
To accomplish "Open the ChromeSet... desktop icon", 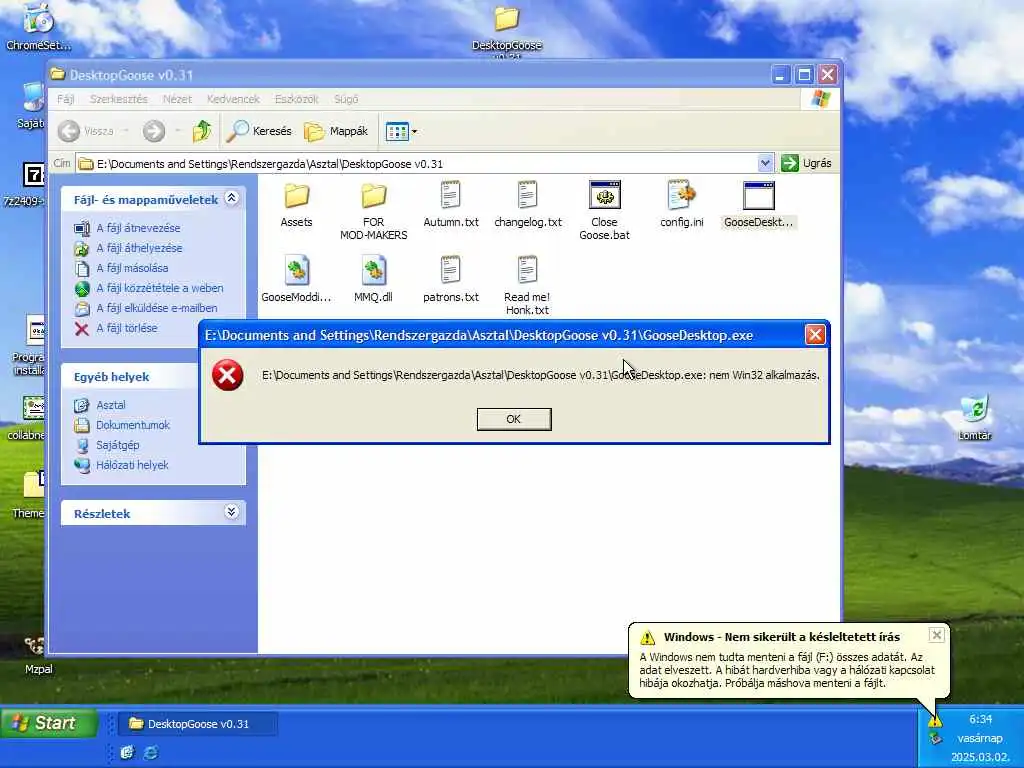I will (x=39, y=27).
